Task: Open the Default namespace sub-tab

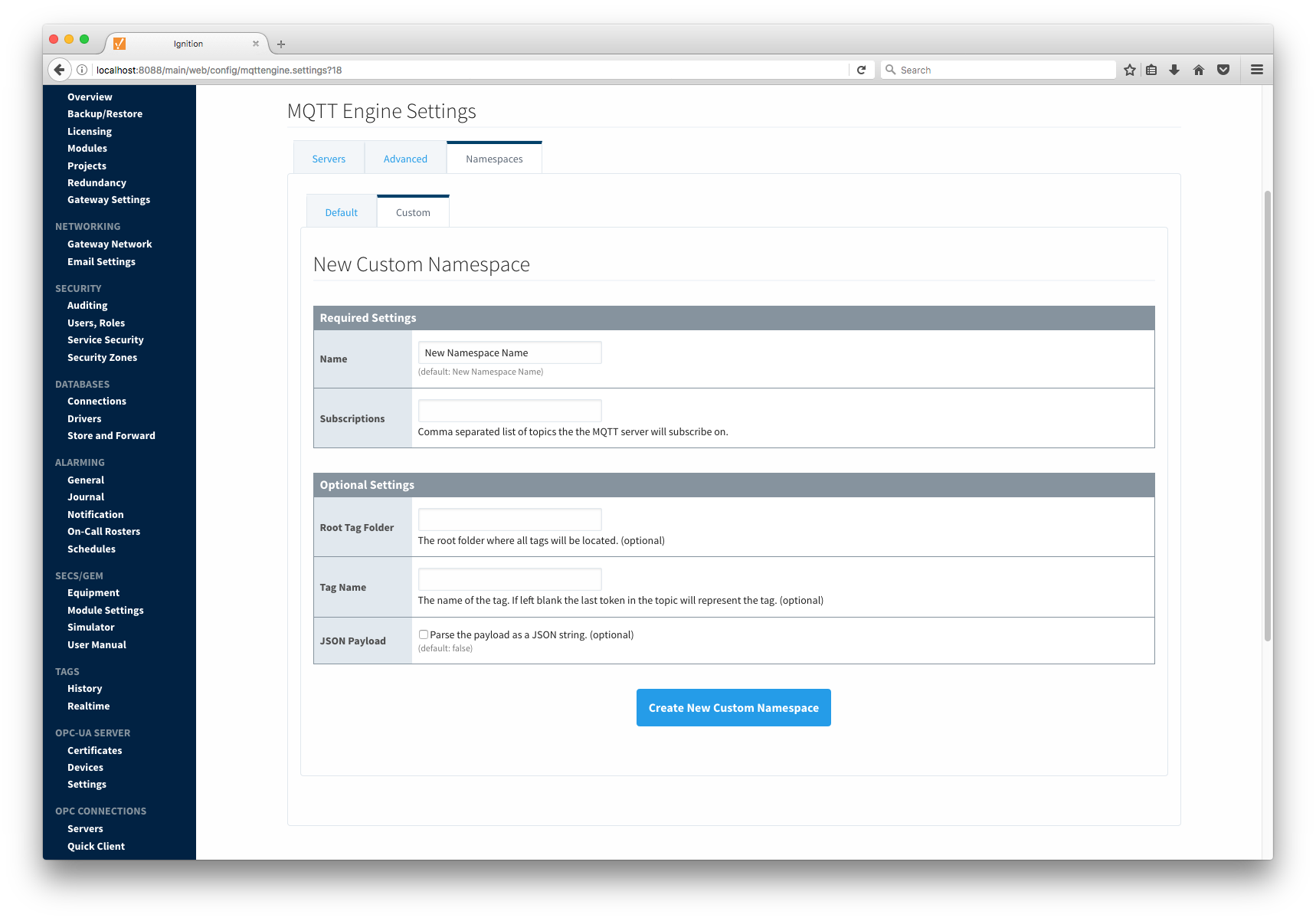Action: [341, 212]
